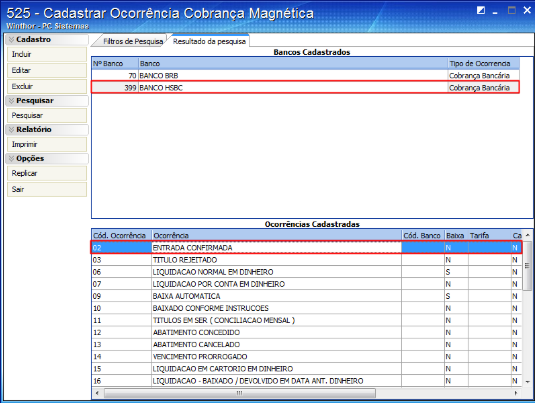Click Pesquisar button in sidebar
This screenshot has width=535, height=403.
click(47, 115)
